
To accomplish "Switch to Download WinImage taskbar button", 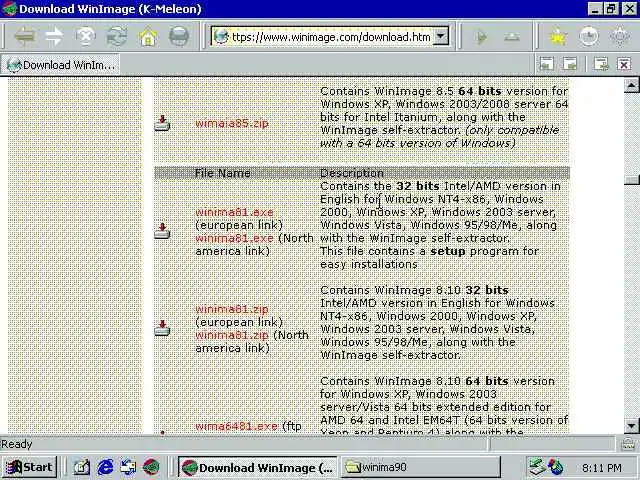I will (x=257, y=467).
